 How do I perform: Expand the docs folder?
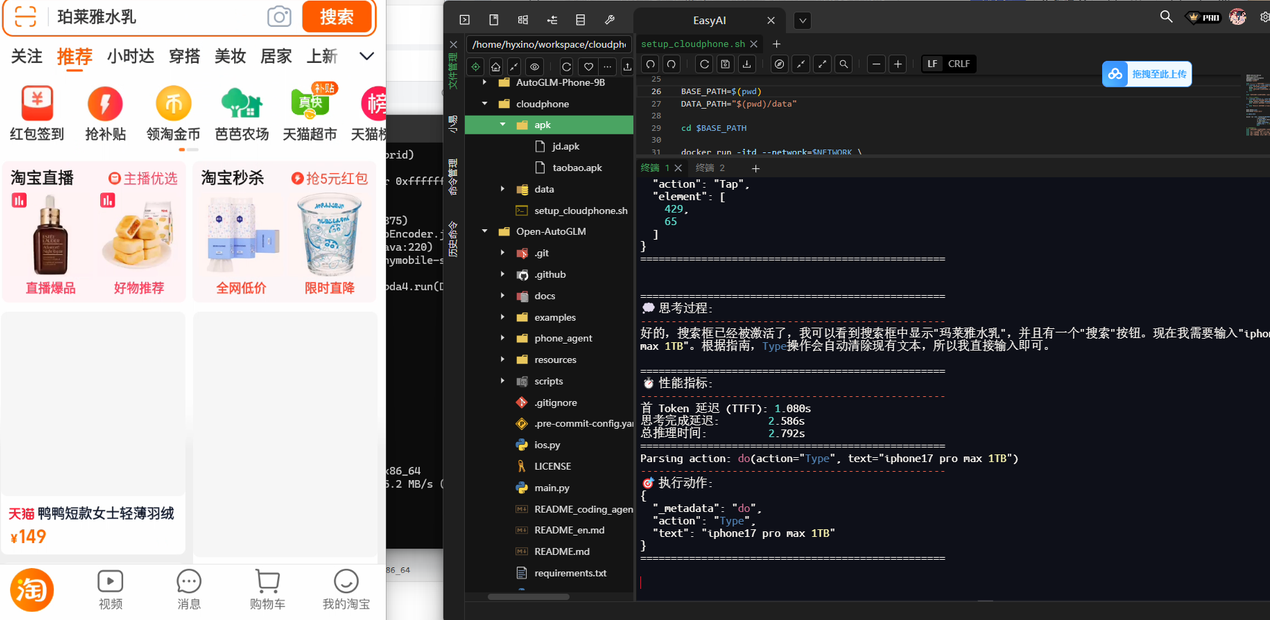pyautogui.click(x=502, y=296)
